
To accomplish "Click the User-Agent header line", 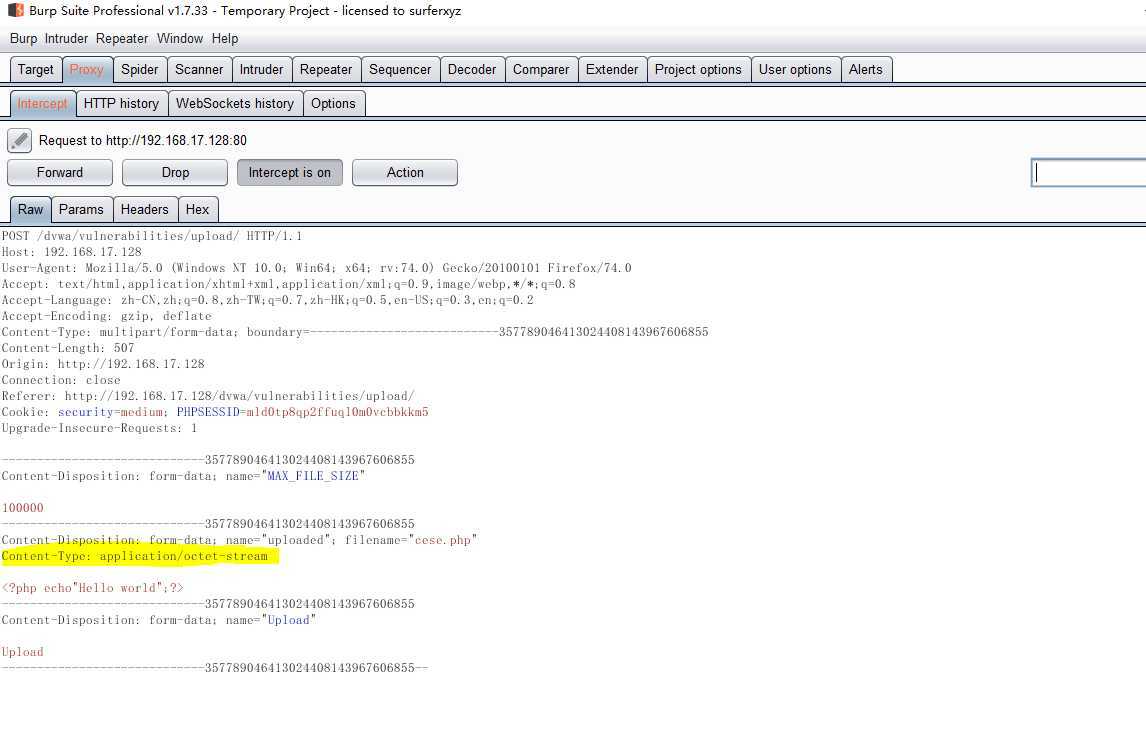I will pyautogui.click(x=316, y=268).
